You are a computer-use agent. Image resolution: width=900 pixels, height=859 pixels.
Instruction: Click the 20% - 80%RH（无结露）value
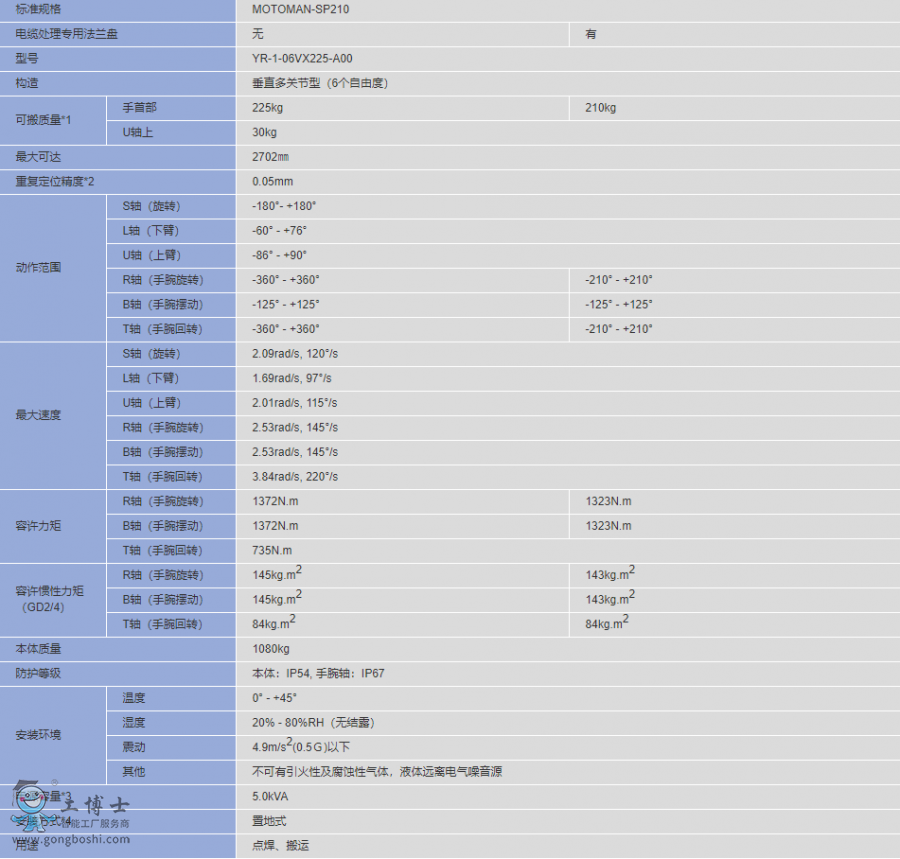313,723
